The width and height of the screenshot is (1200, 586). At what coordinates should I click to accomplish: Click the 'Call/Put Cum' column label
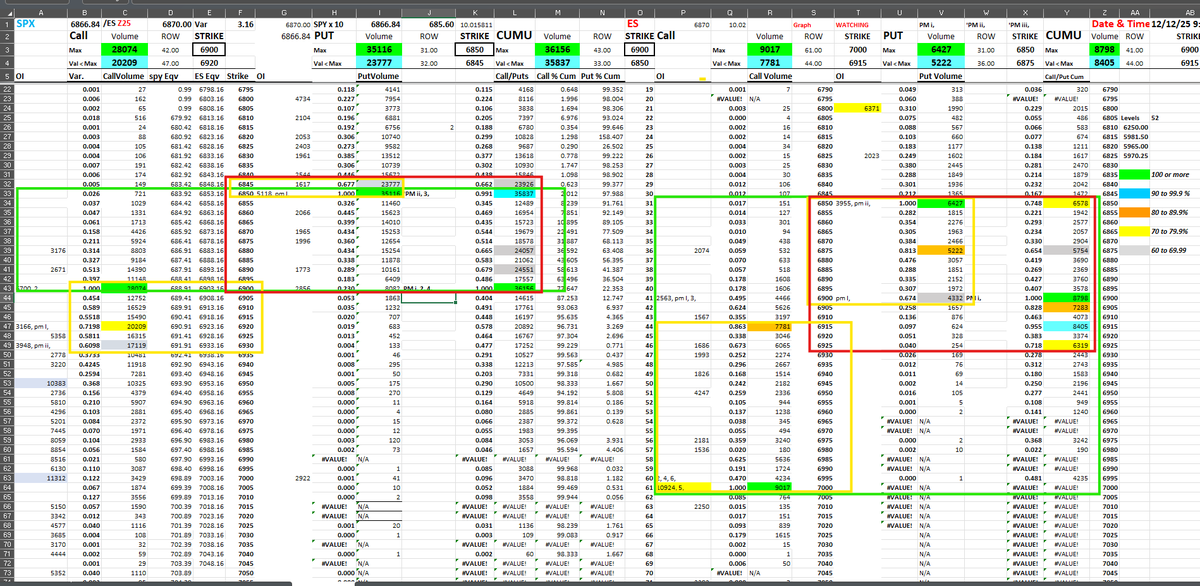pos(1066,74)
